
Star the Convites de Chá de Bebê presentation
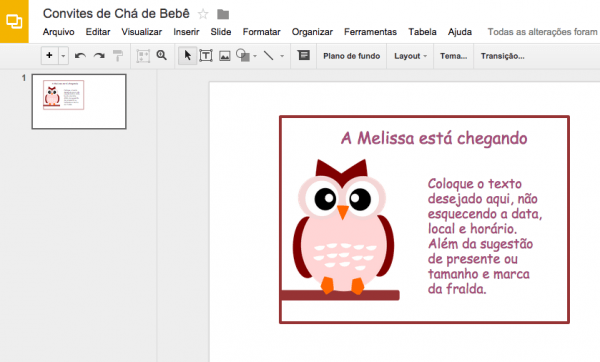203,15
